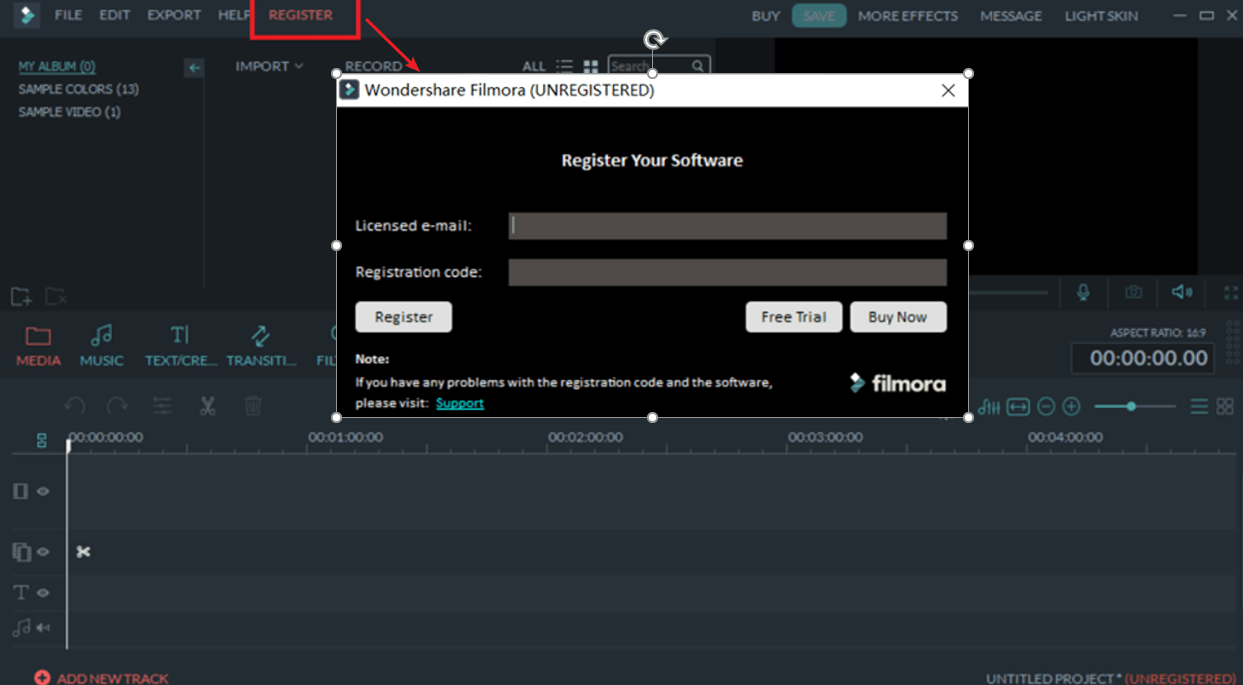This screenshot has width=1243, height=685.
Task: Follow the Support link in the dialog
Action: pos(460,403)
